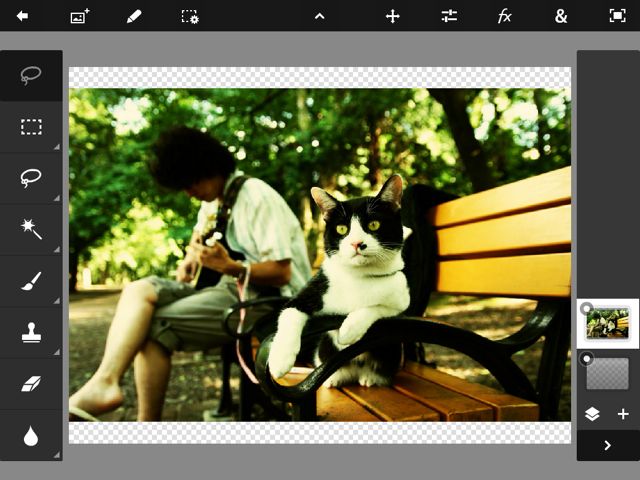Select the blur droplet tool
Image resolution: width=640 pixels, height=480 pixels.
coord(31,436)
